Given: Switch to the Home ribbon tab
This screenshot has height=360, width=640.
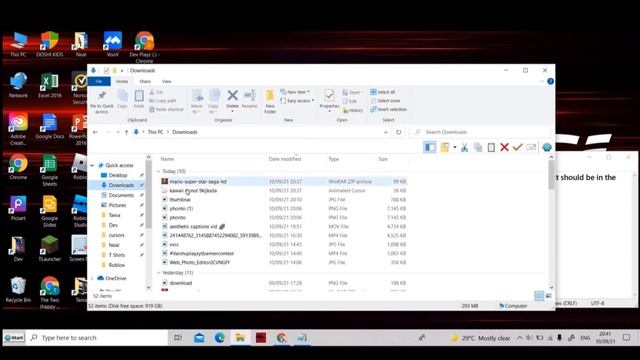Looking at the screenshot, I should pos(122,82).
